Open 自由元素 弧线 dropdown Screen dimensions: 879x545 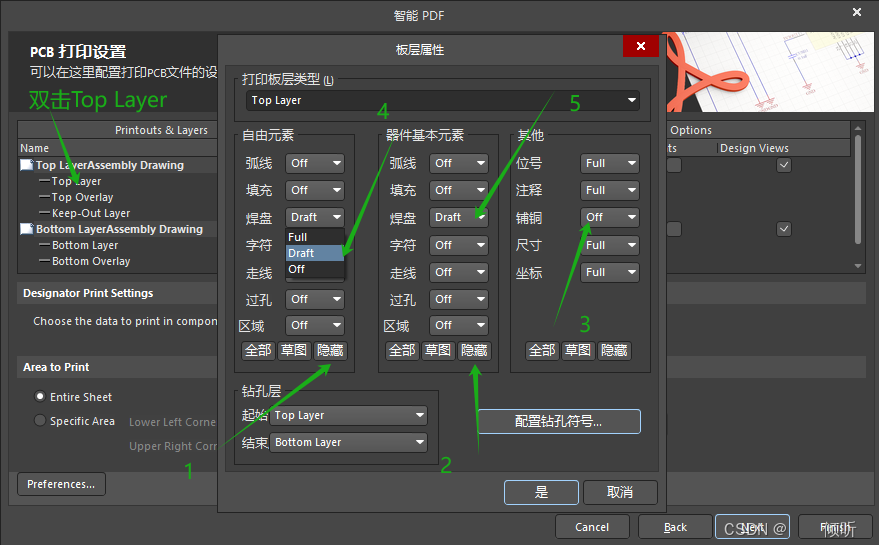[x=314, y=163]
